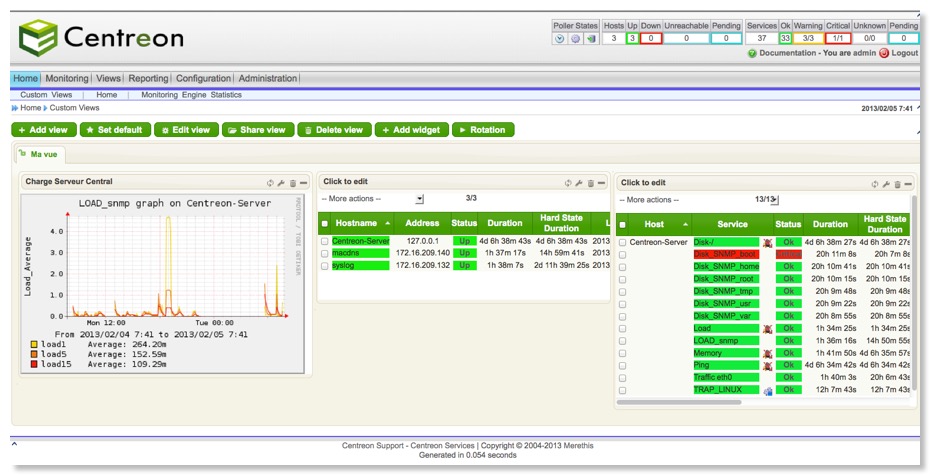
Task: Click the red Logout power icon
Action: 884,53
